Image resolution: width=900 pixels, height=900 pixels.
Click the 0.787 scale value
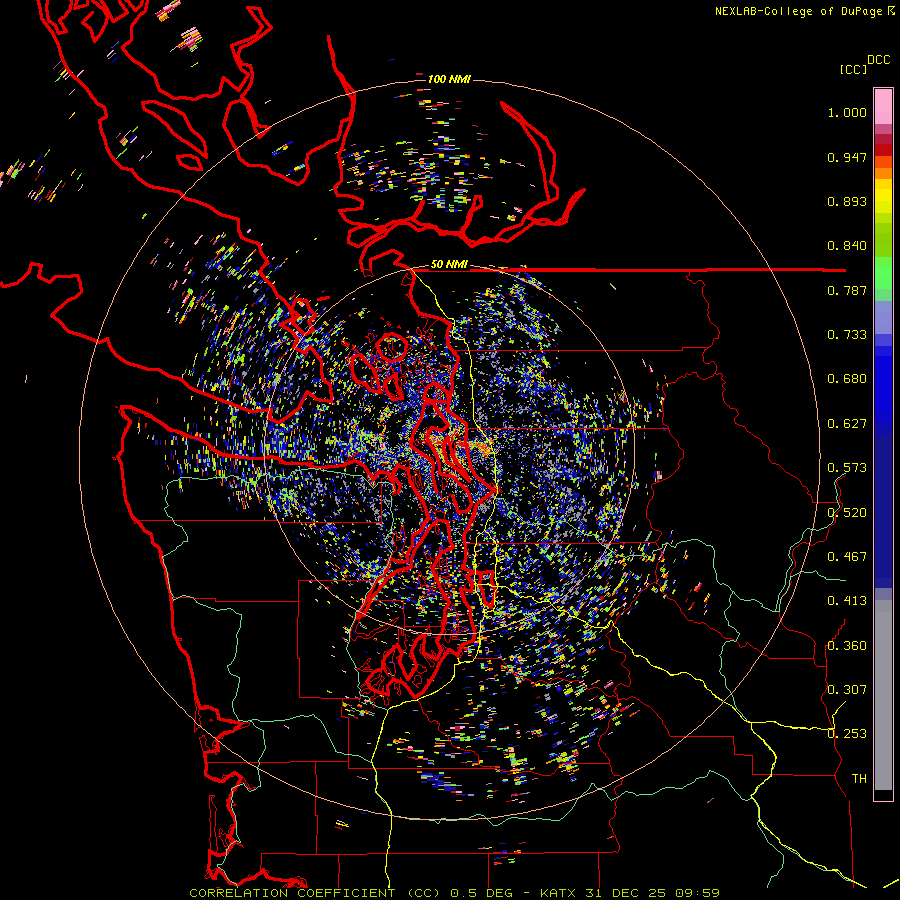coord(847,290)
